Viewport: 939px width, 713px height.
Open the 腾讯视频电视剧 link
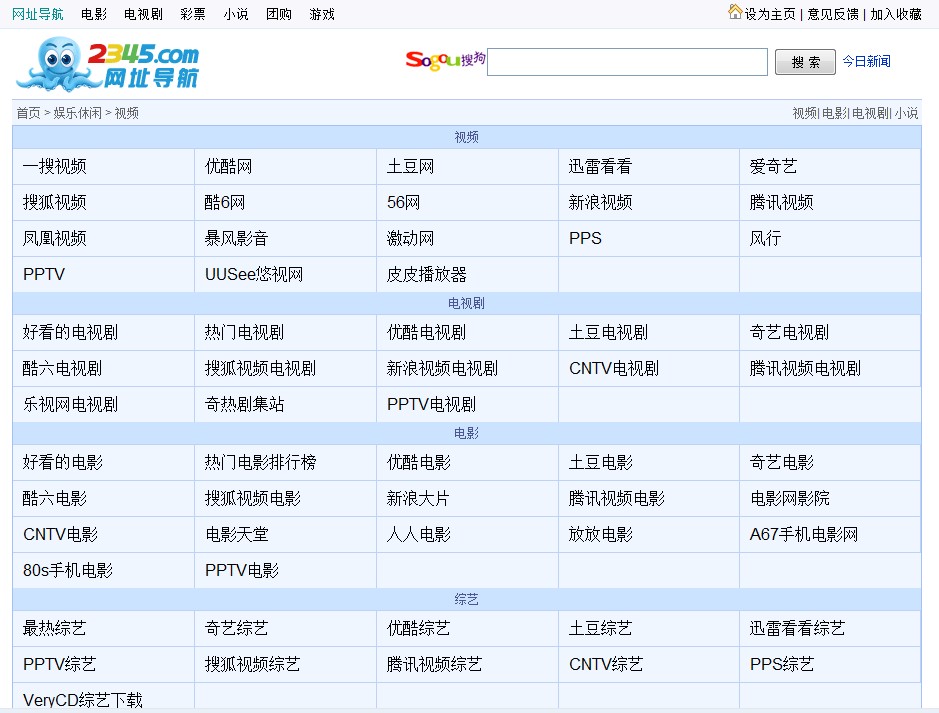805,368
